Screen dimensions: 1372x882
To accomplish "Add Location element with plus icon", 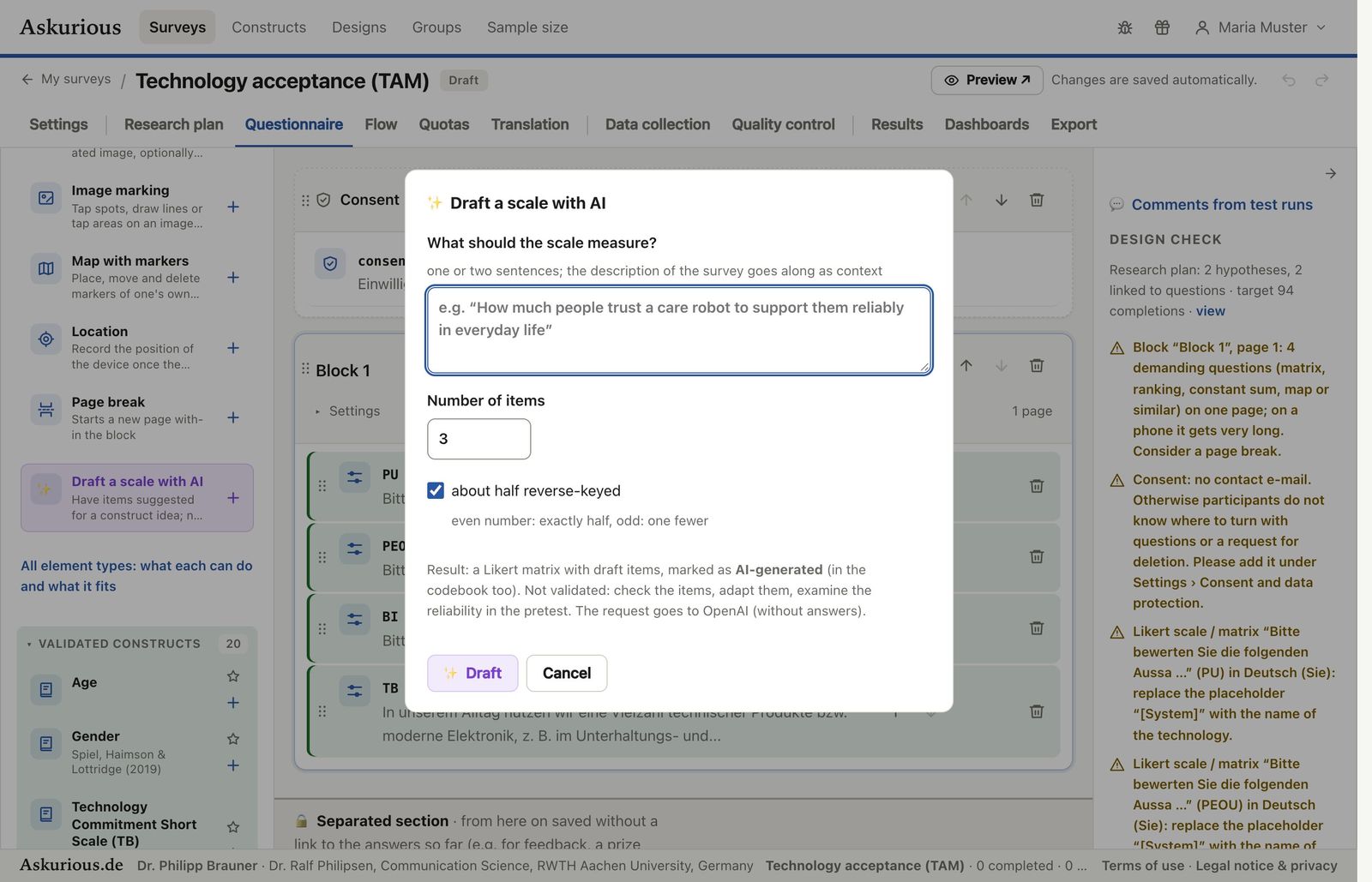I will [x=233, y=348].
